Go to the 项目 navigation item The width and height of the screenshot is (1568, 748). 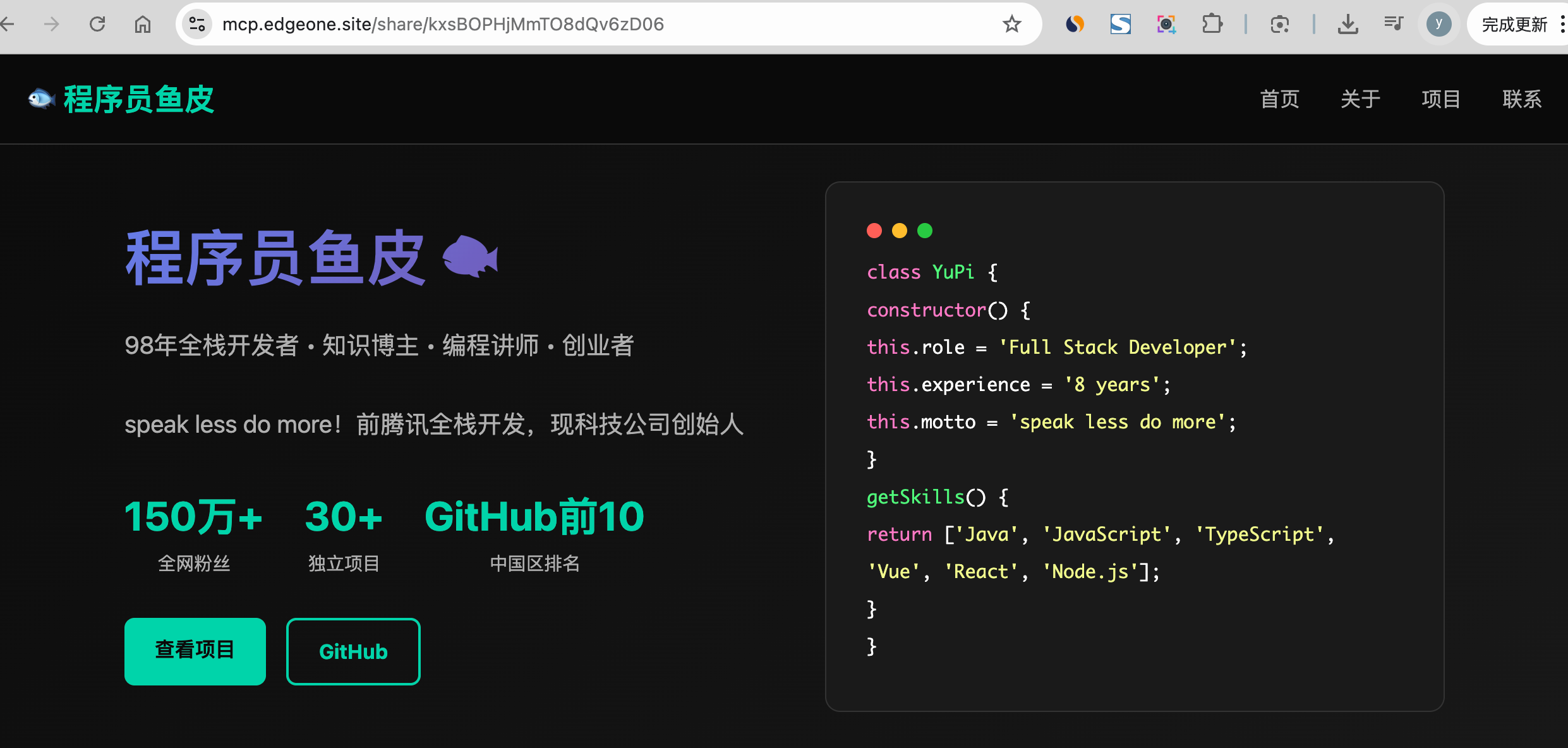pyautogui.click(x=1441, y=99)
